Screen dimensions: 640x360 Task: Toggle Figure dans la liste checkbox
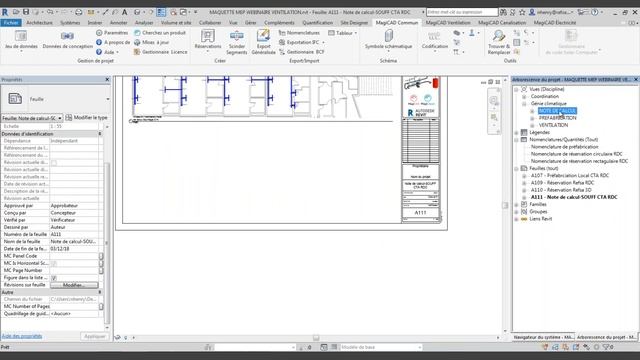coord(54,278)
